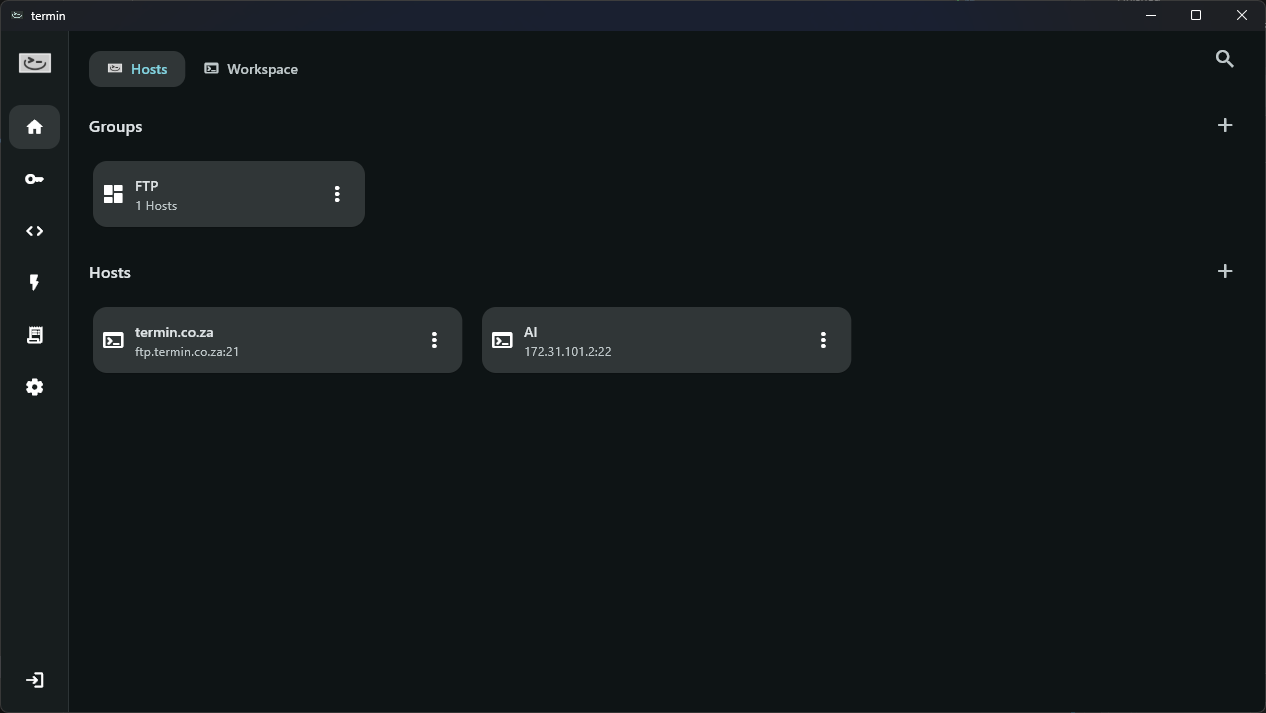
Task: Open FTP group options menu
Action: (337, 194)
